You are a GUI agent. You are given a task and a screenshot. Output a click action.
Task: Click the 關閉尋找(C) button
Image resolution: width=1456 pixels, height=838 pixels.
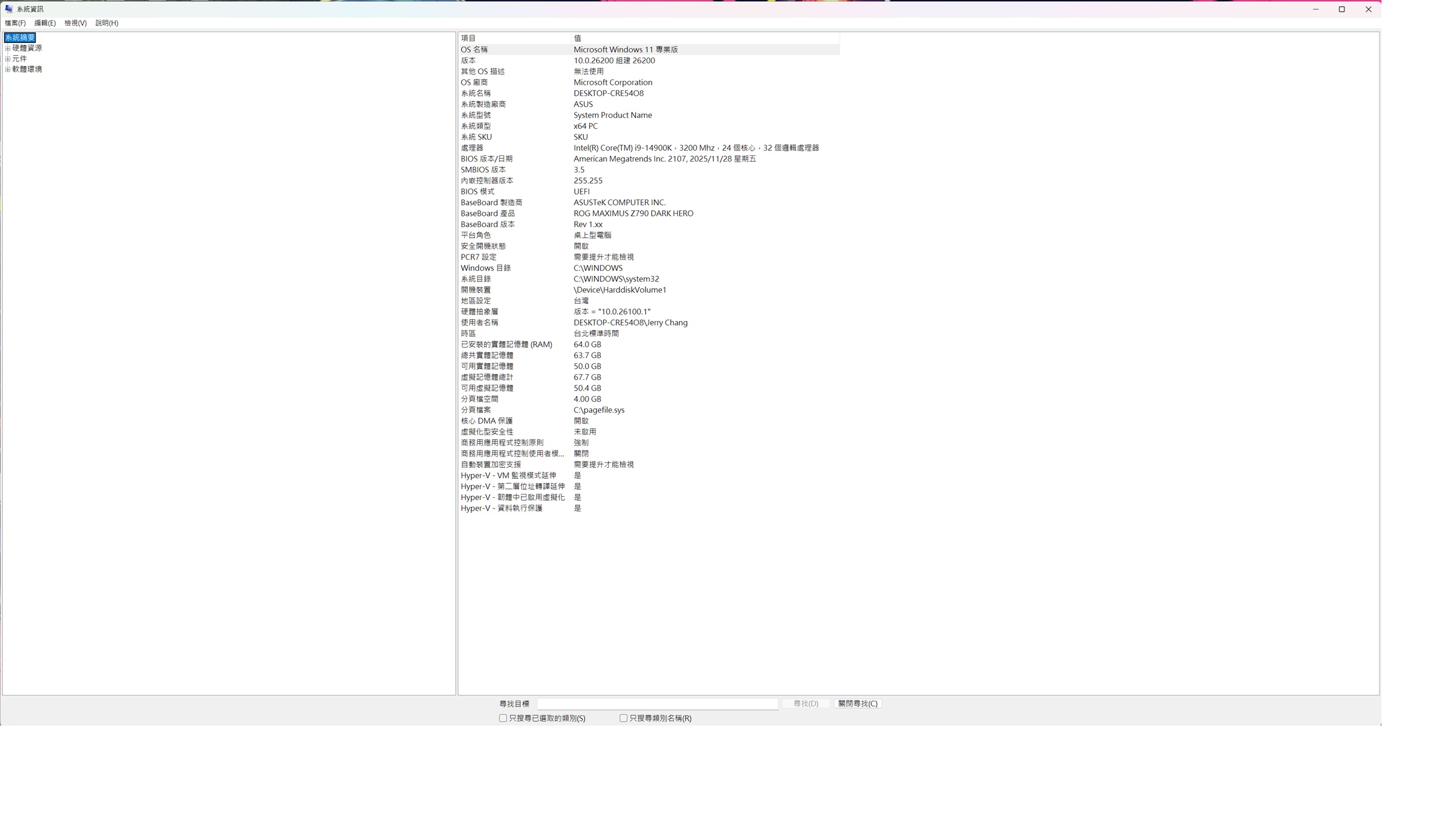point(858,704)
